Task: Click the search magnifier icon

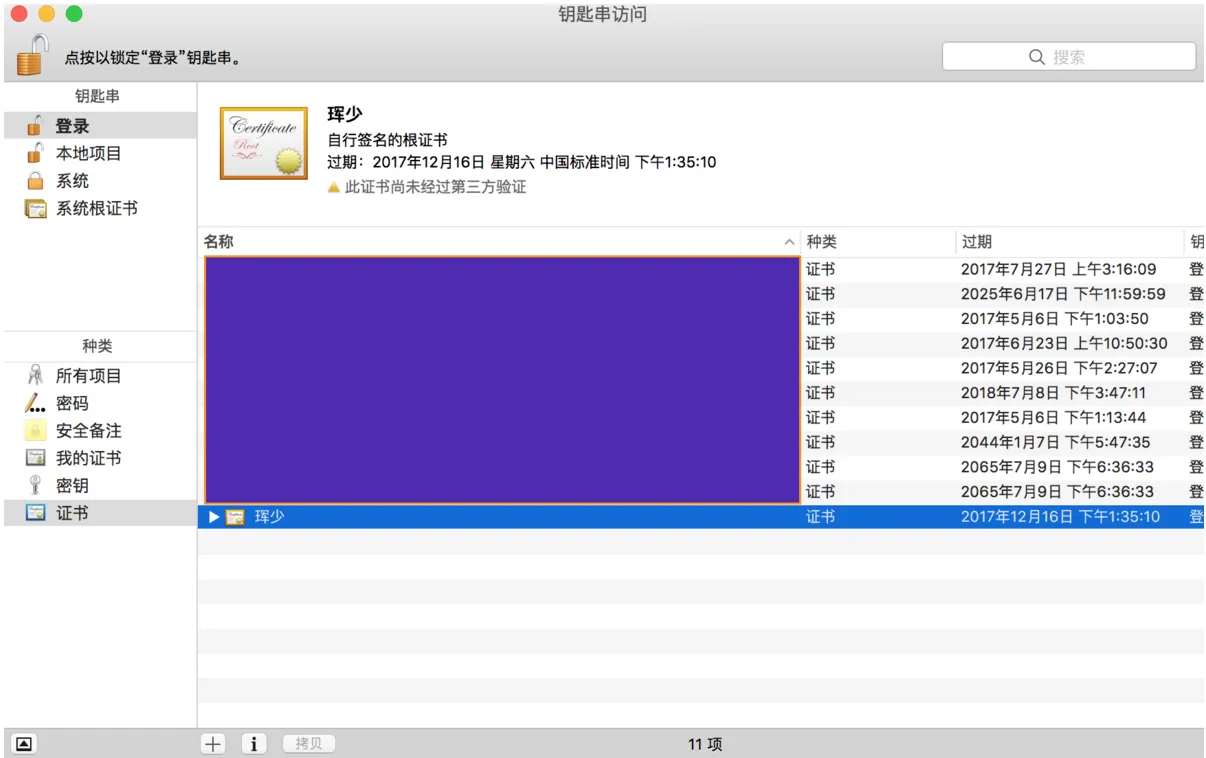Action: click(1037, 57)
